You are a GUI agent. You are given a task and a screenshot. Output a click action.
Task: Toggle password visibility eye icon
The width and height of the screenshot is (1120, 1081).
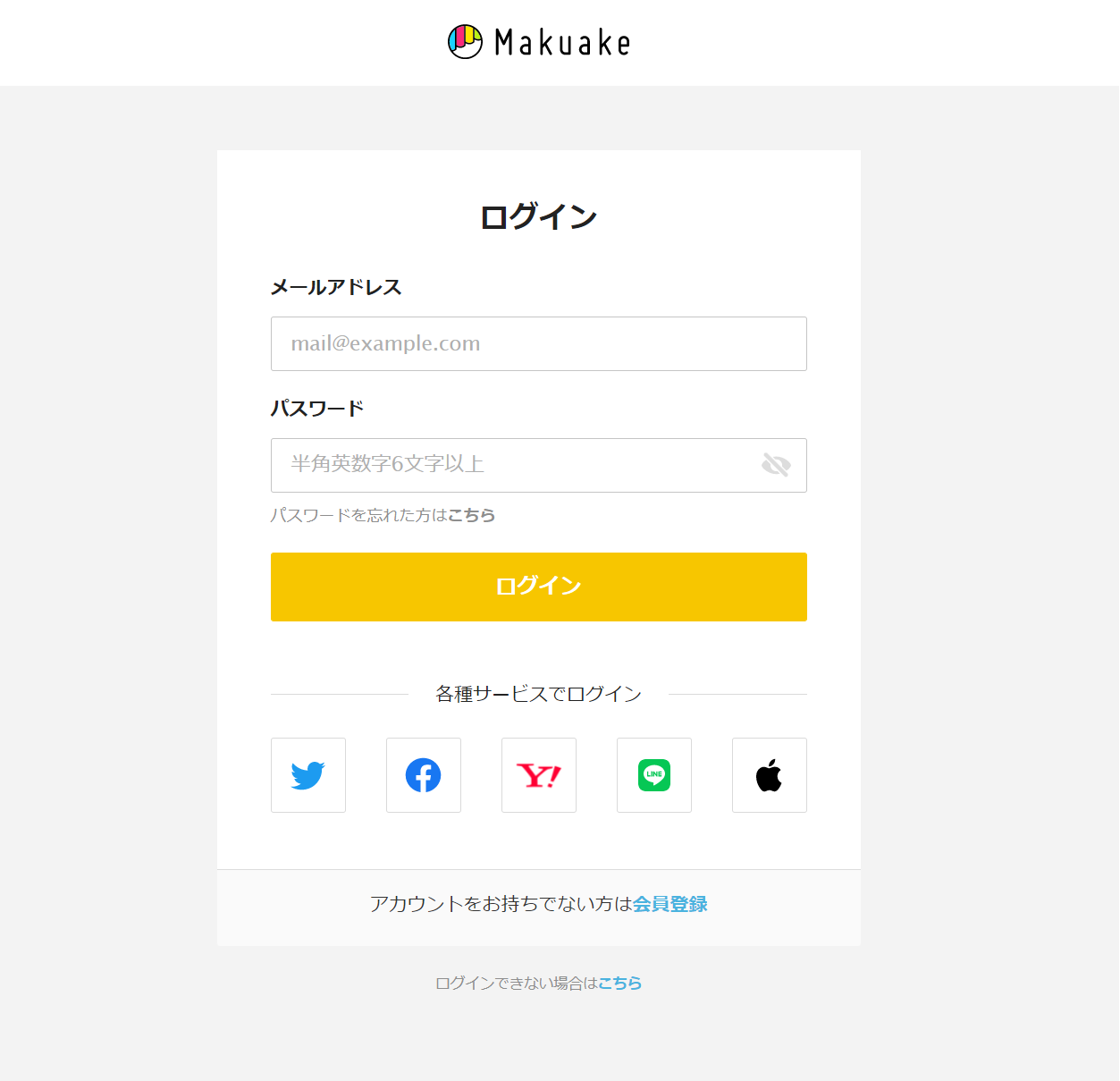coord(776,465)
